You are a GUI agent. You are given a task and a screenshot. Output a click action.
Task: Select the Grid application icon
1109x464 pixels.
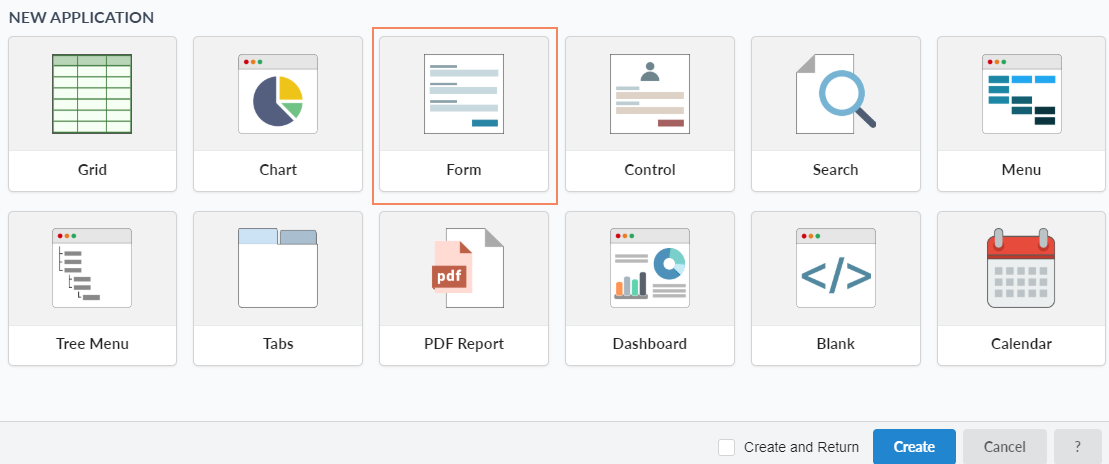click(92, 94)
